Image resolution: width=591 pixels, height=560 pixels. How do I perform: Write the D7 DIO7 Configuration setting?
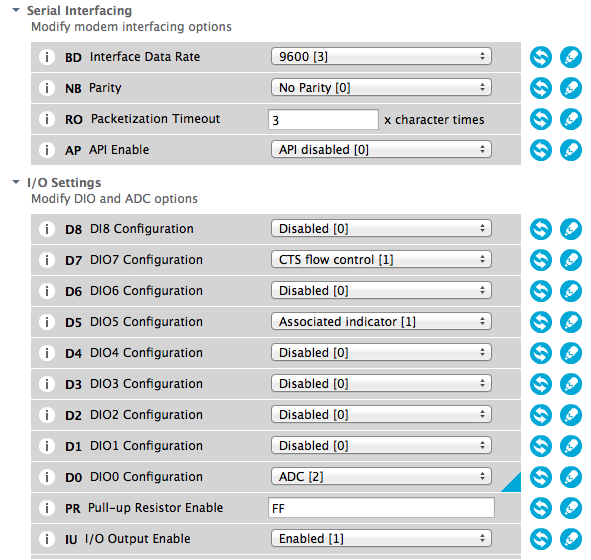(x=571, y=260)
